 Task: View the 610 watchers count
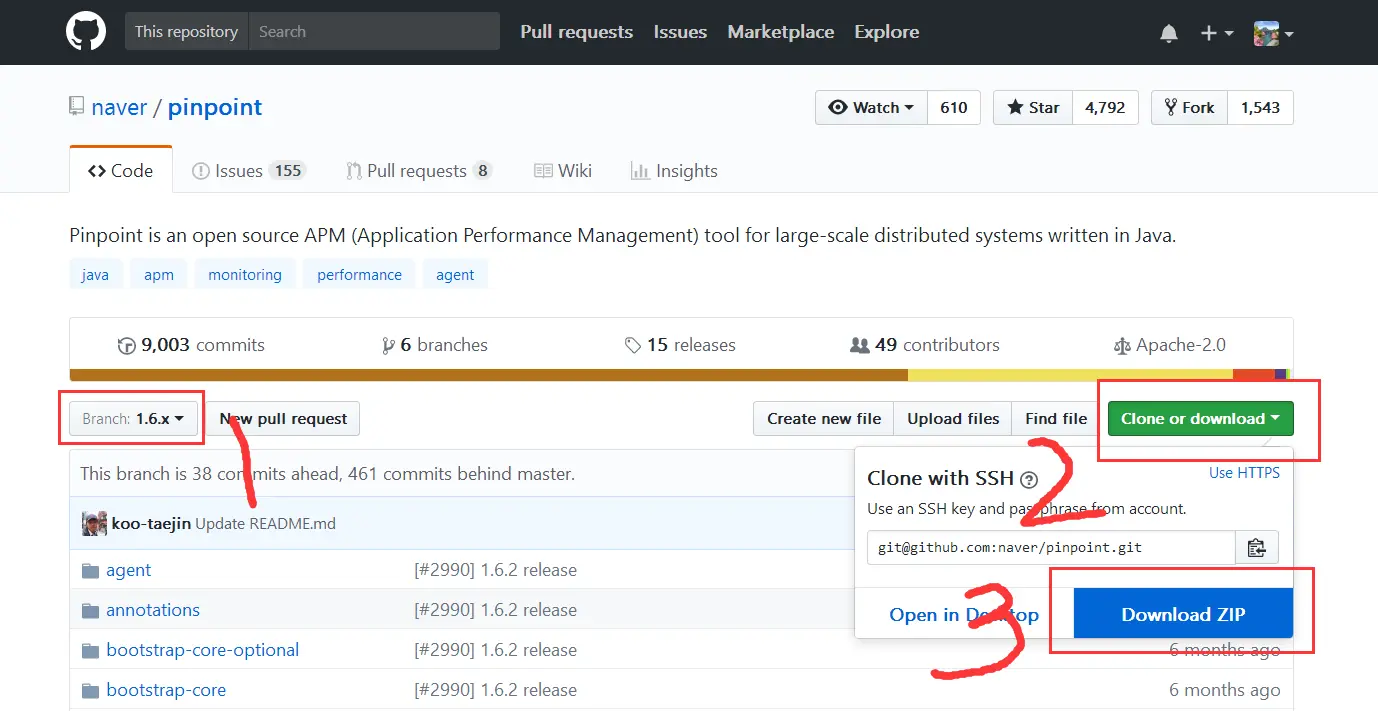954,107
